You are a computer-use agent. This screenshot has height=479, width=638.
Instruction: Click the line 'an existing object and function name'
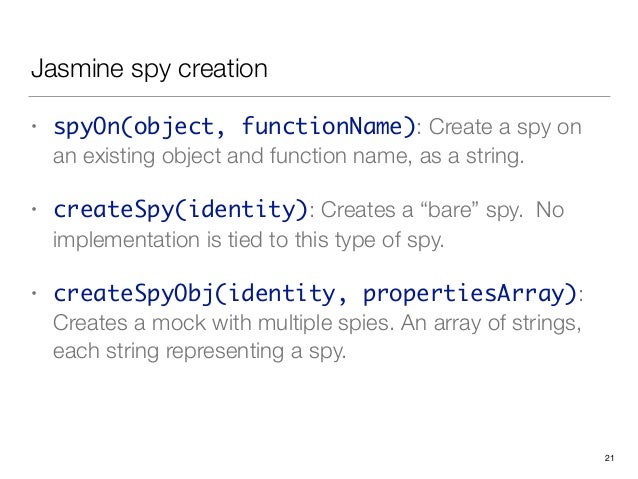coord(230,157)
